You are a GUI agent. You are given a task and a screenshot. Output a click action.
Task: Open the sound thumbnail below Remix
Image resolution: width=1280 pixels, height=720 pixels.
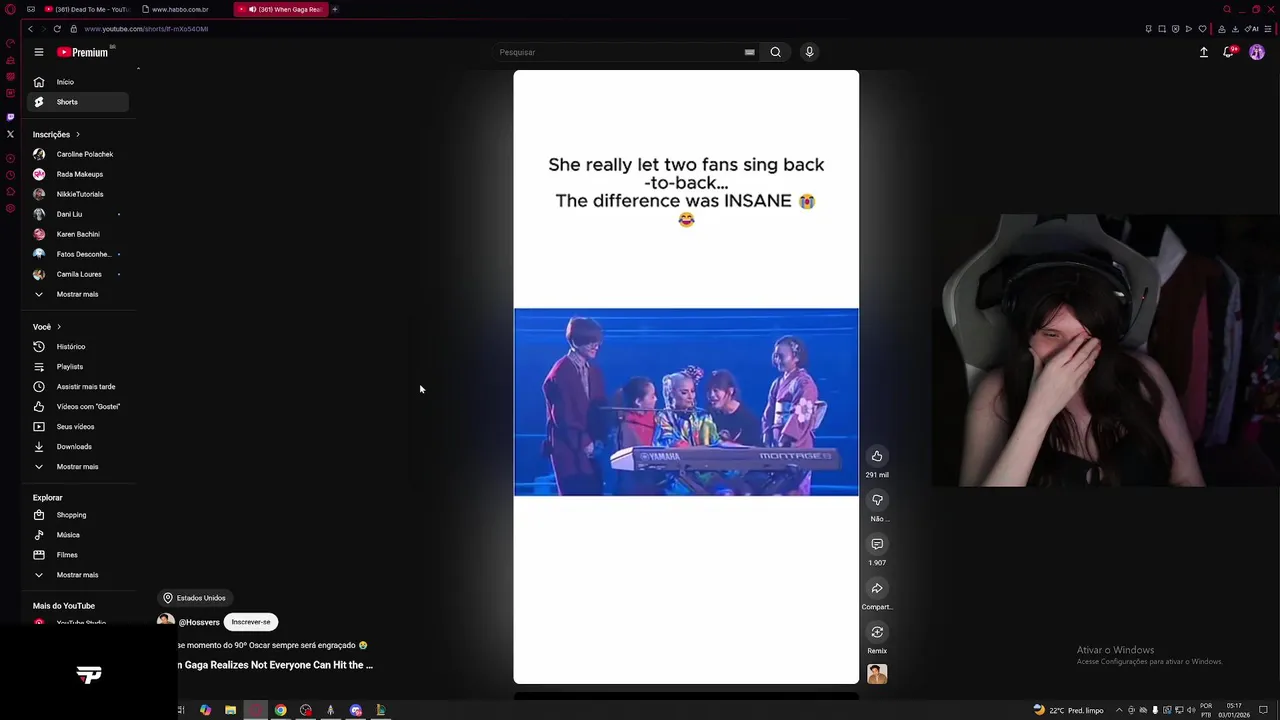(x=877, y=674)
